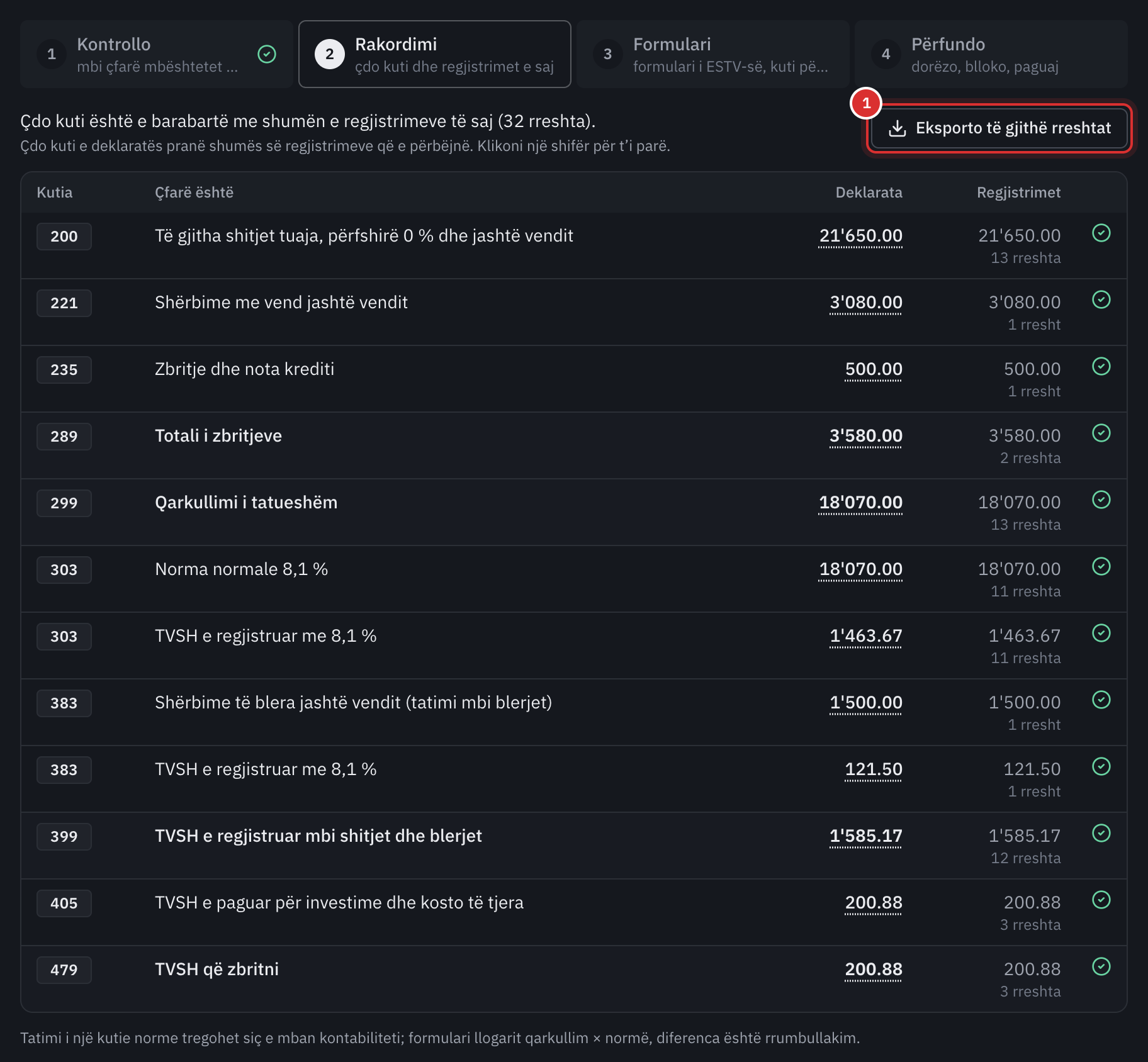Click '12 rreshta' in box 399 row
Image resolution: width=1148 pixels, height=1062 pixels.
(1025, 858)
